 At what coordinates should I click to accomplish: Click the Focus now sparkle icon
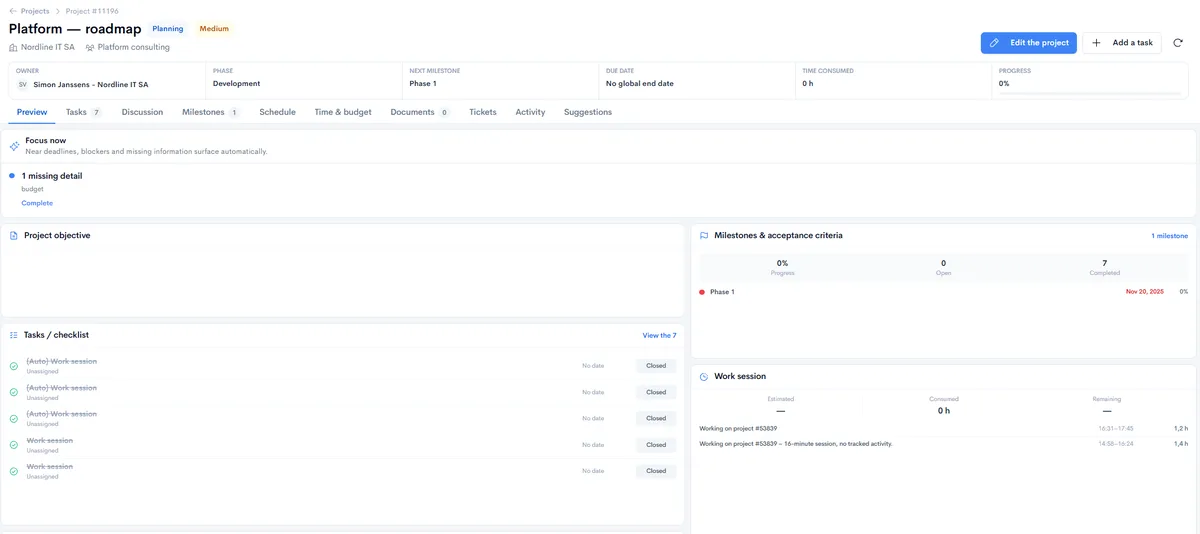[14, 146]
